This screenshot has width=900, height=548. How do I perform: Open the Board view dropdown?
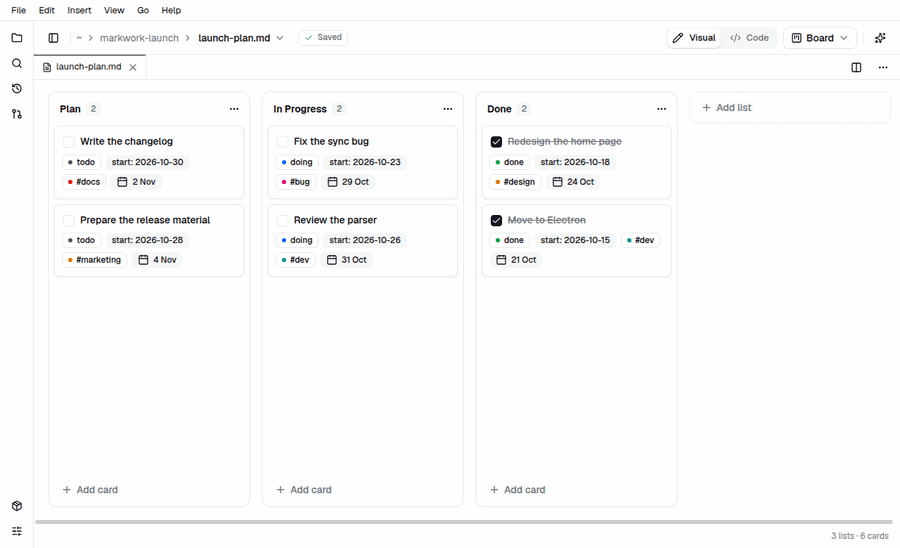pos(820,38)
